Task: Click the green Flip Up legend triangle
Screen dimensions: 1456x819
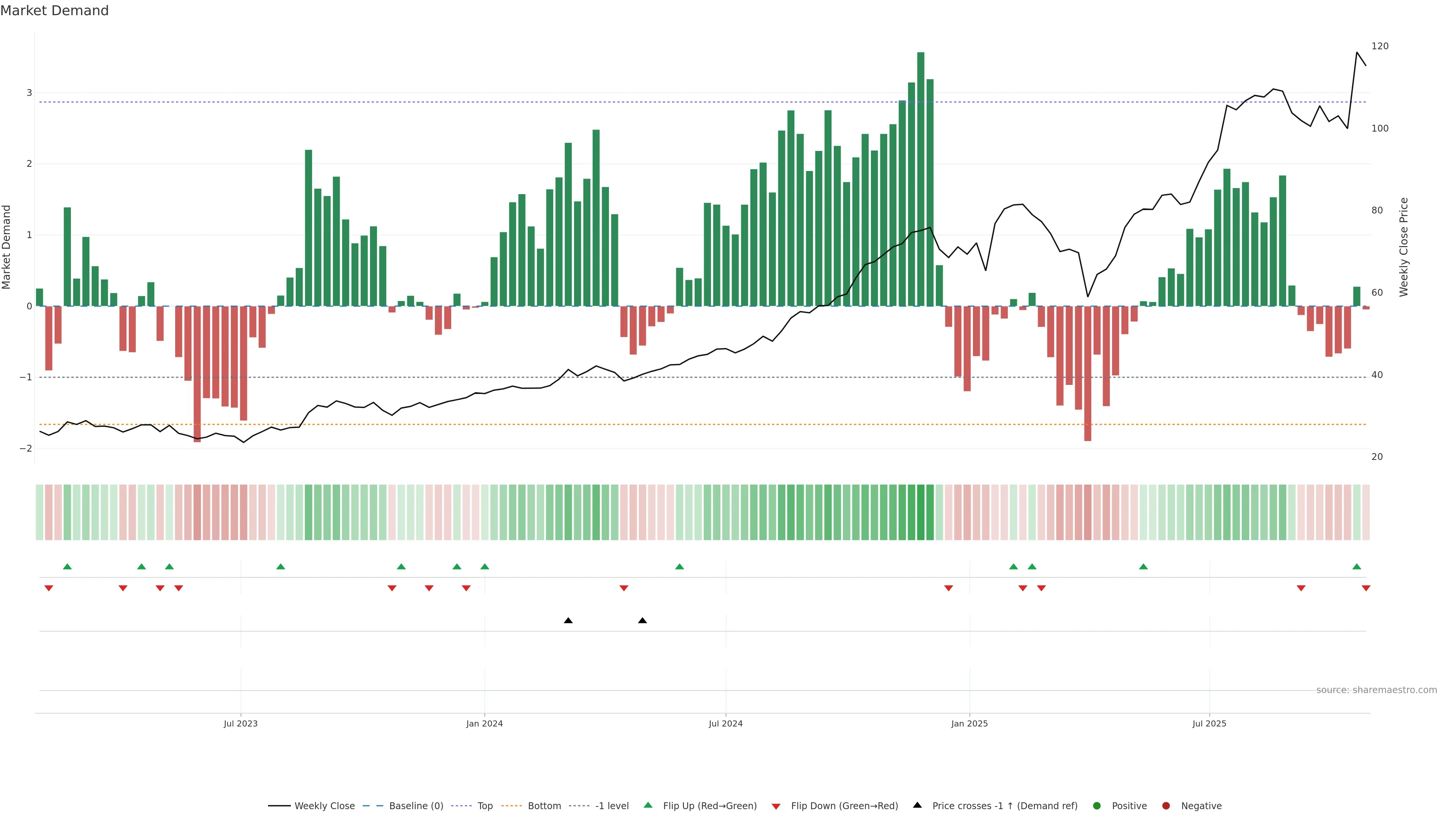Action: tap(648, 805)
